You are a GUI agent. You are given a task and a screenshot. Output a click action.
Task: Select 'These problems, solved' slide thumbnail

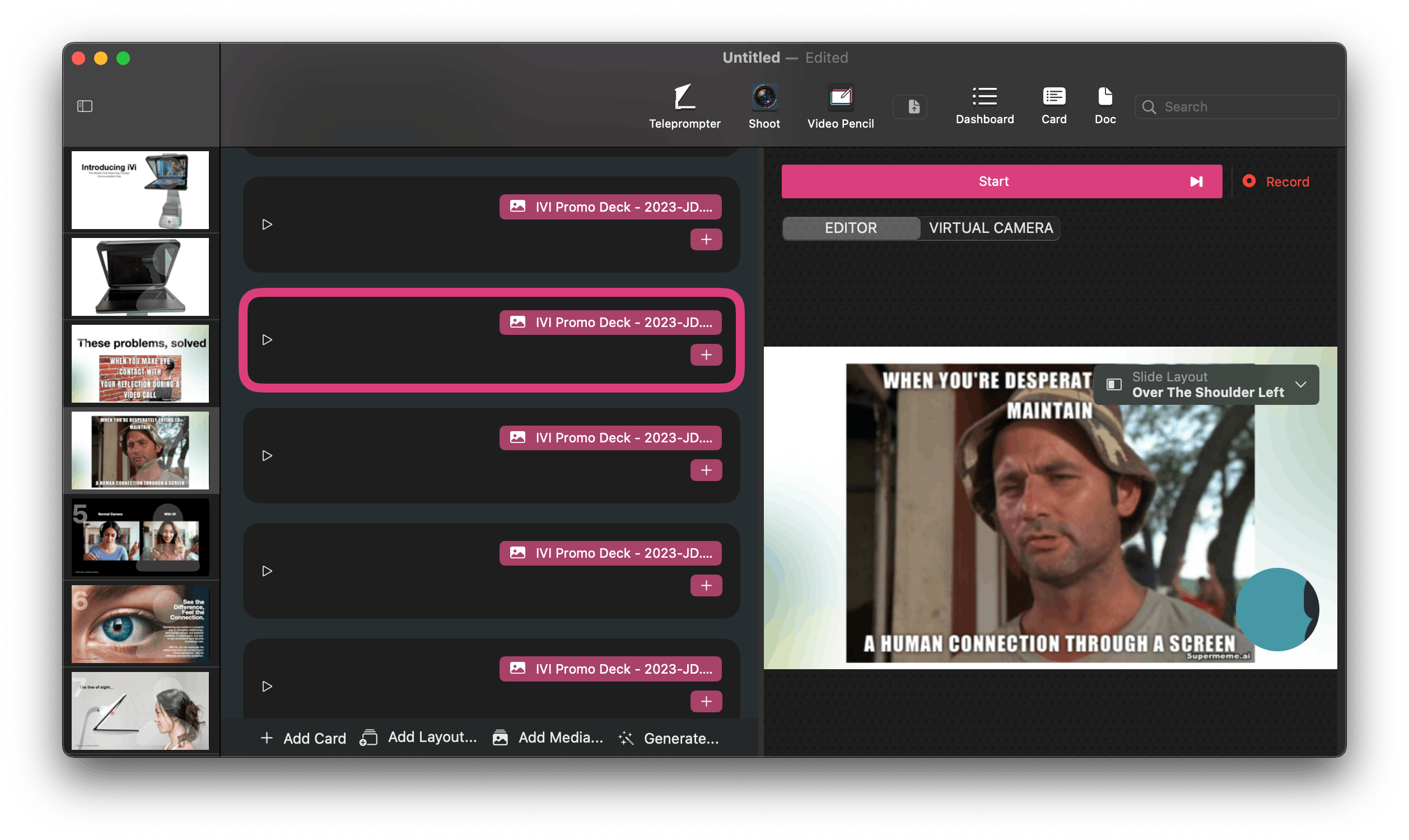(x=141, y=364)
